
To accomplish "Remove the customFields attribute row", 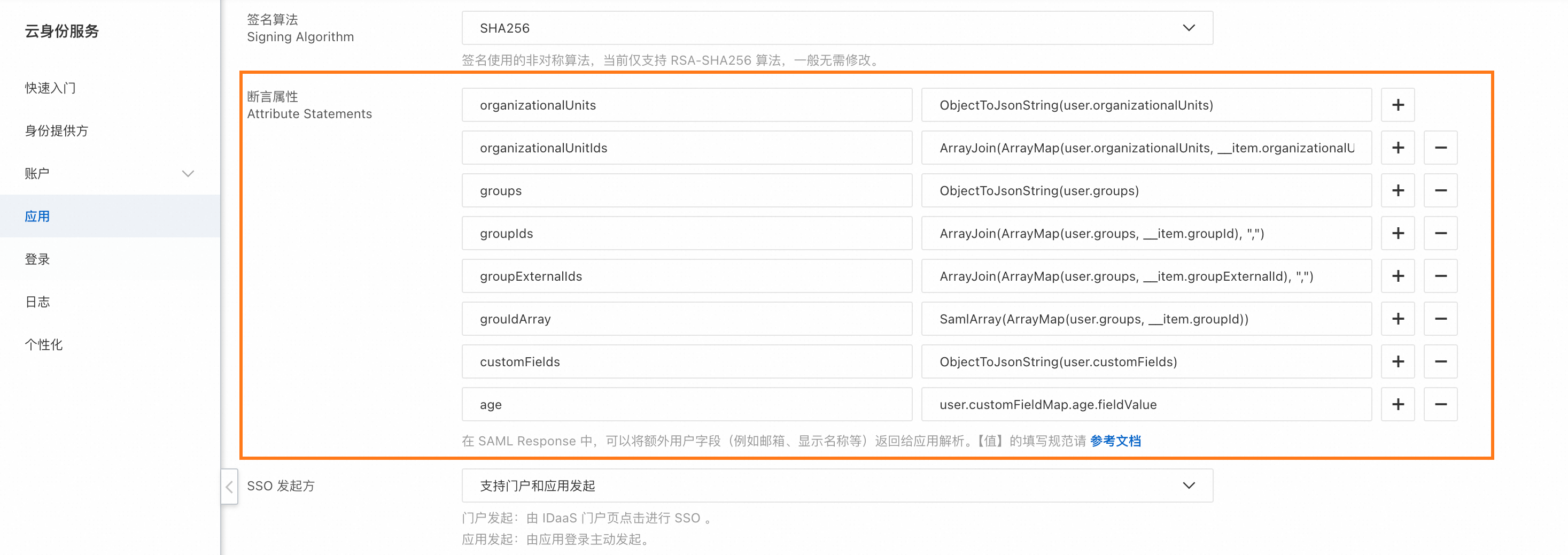I will pyautogui.click(x=1440, y=361).
